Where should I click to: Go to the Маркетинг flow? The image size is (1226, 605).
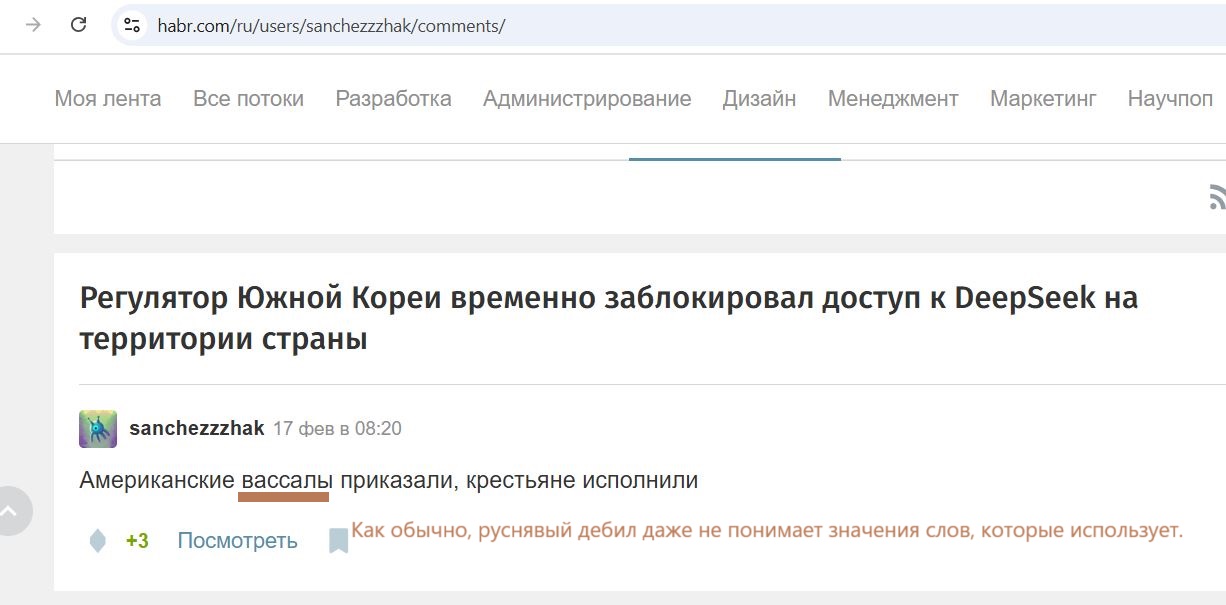[1043, 99]
